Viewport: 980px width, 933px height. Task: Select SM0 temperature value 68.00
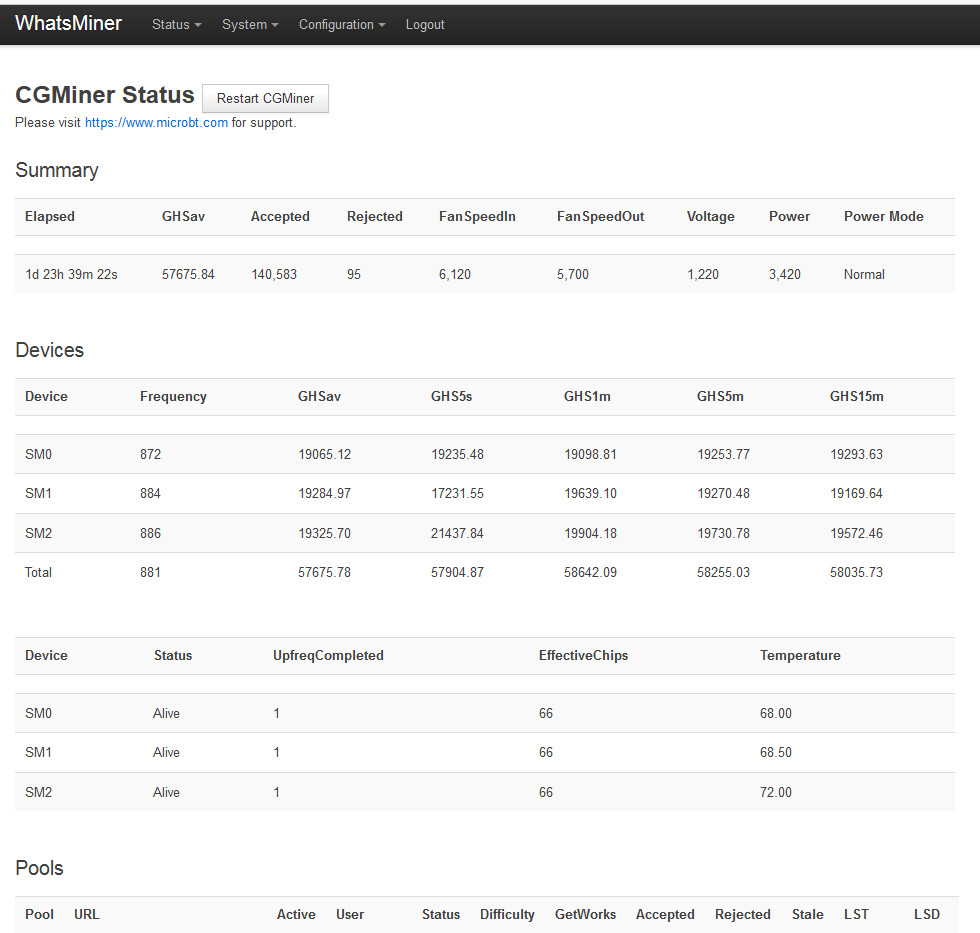point(776,714)
